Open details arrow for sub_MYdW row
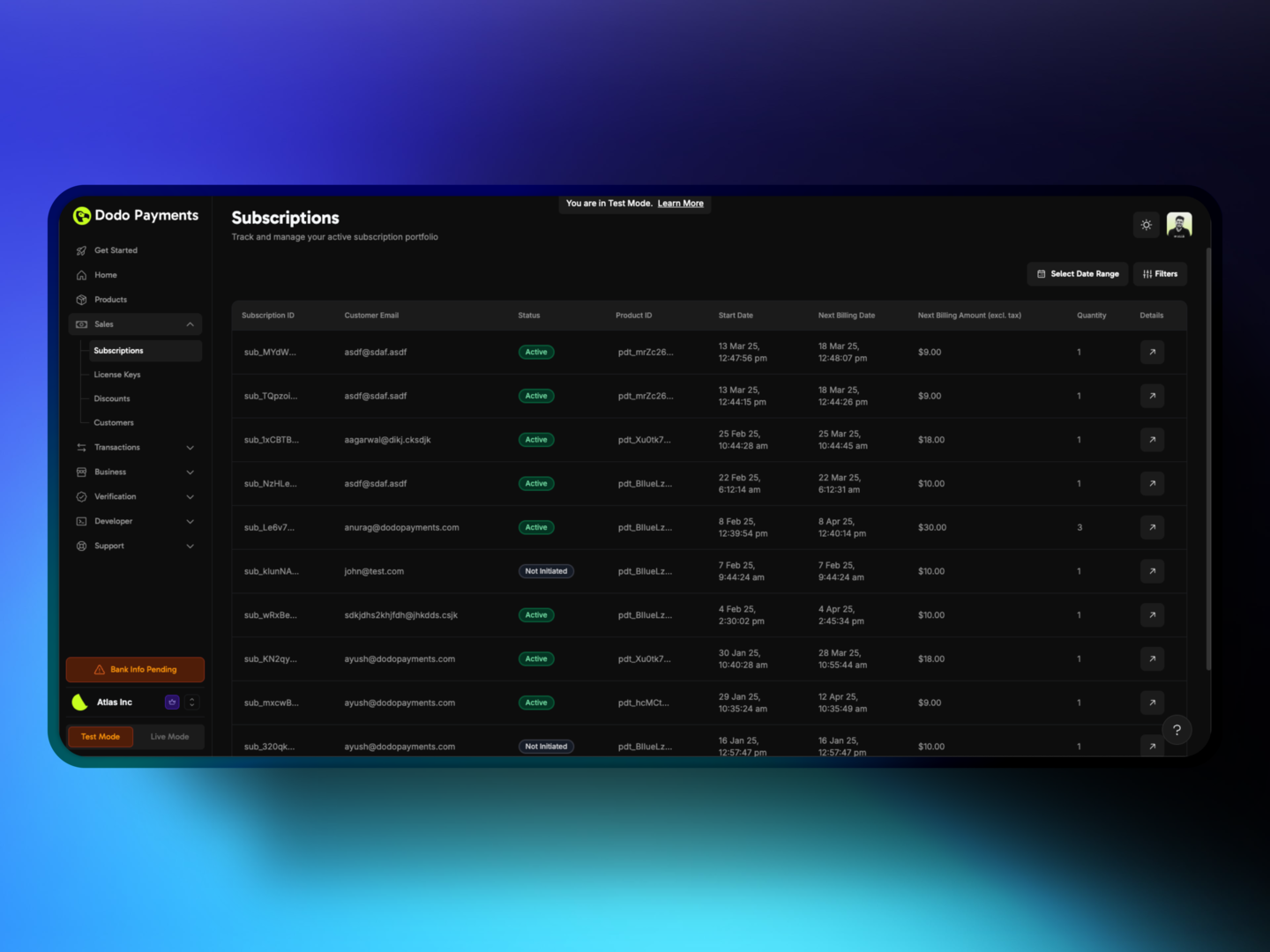The width and height of the screenshot is (1270, 952). pyautogui.click(x=1152, y=353)
